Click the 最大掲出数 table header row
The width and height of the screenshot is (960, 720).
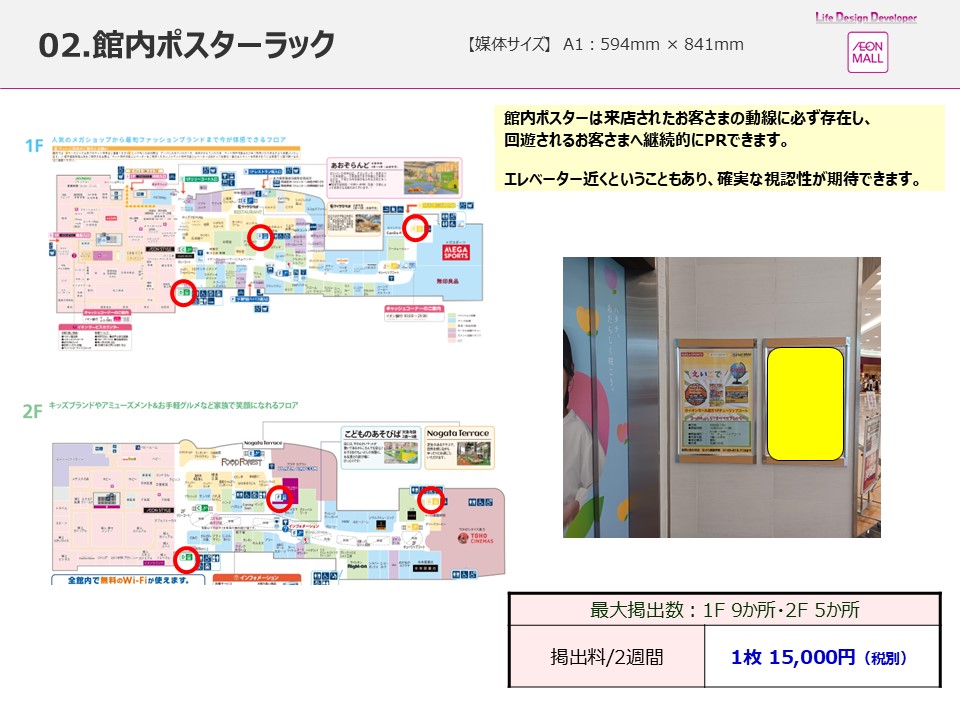click(x=724, y=609)
